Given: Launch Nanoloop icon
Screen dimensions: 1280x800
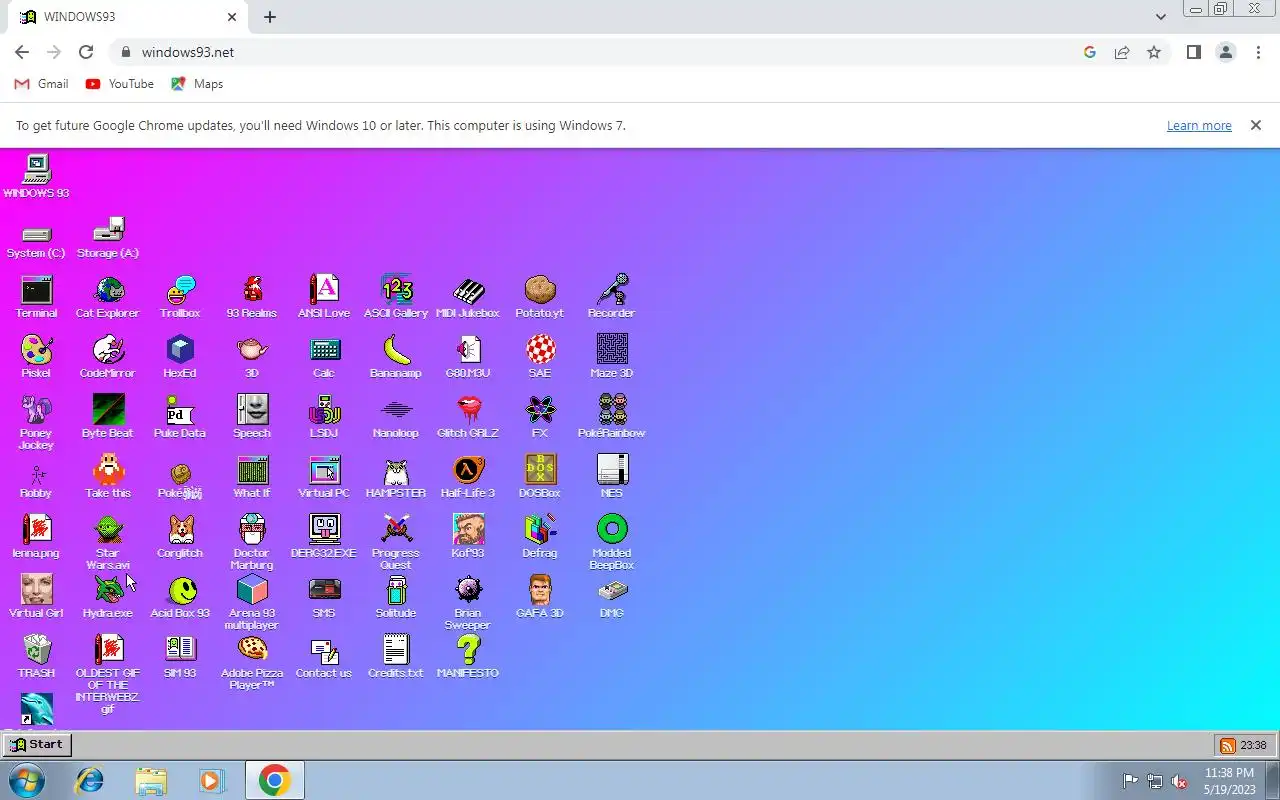Looking at the screenshot, I should (396, 417).
